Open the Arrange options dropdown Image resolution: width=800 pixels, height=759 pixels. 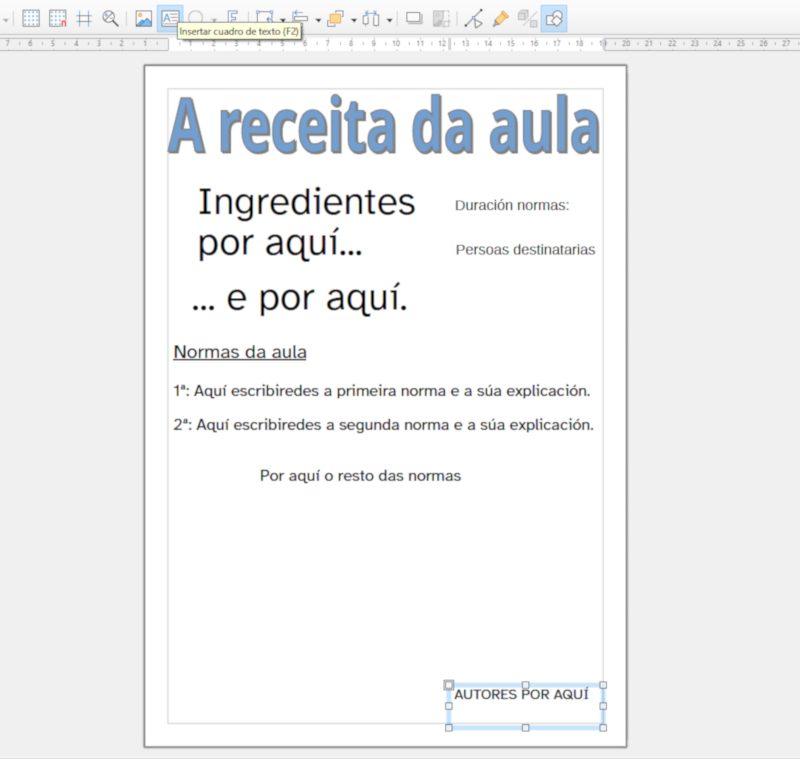coord(352,16)
